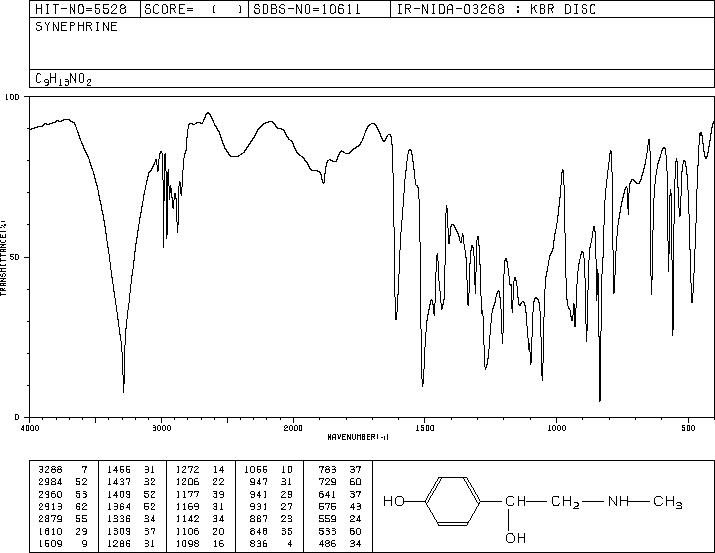
Task: Click the 2000 tick label on the x-axis
Action: pyautogui.click(x=293, y=428)
